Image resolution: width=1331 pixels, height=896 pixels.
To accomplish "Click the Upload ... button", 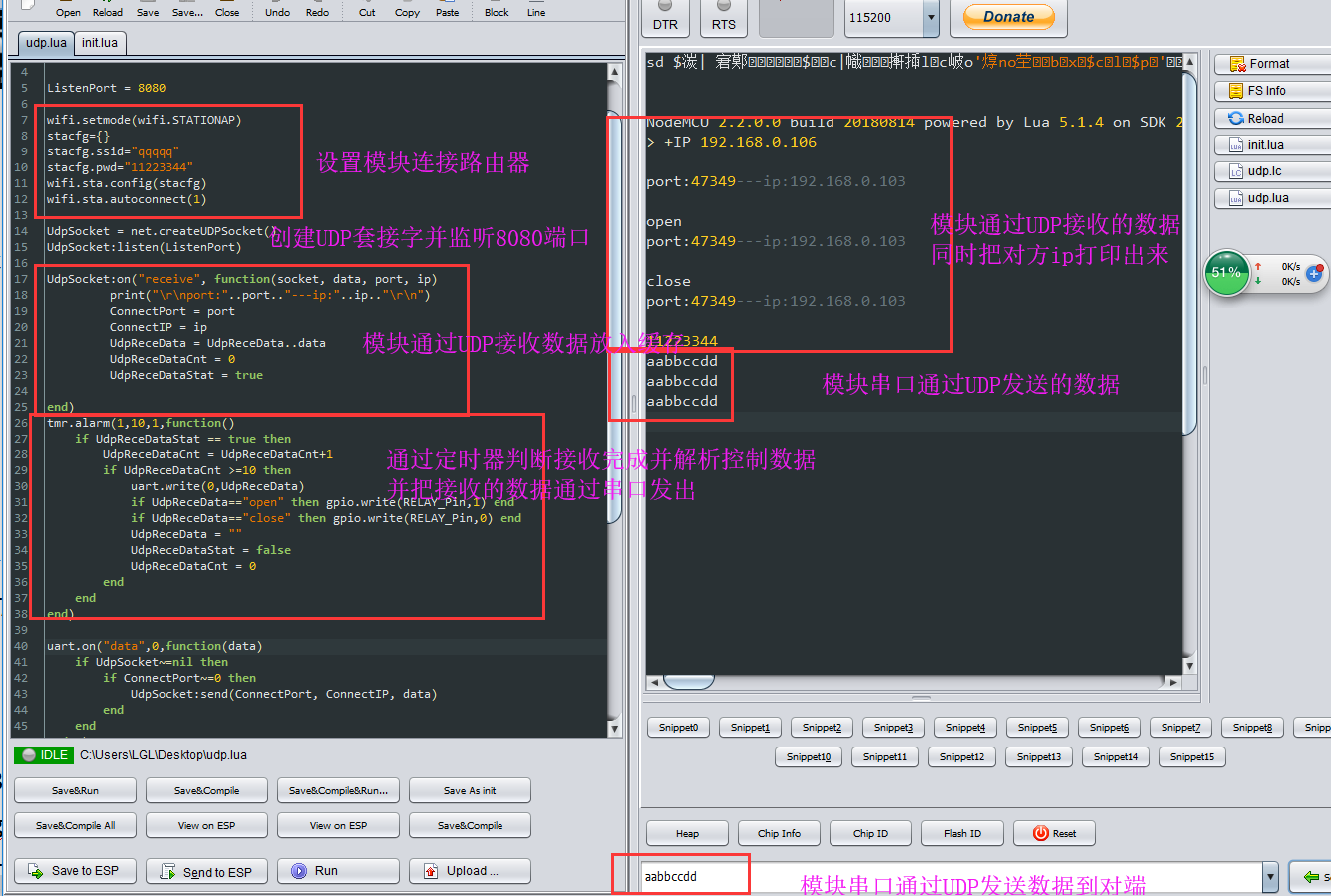I will coord(470,871).
